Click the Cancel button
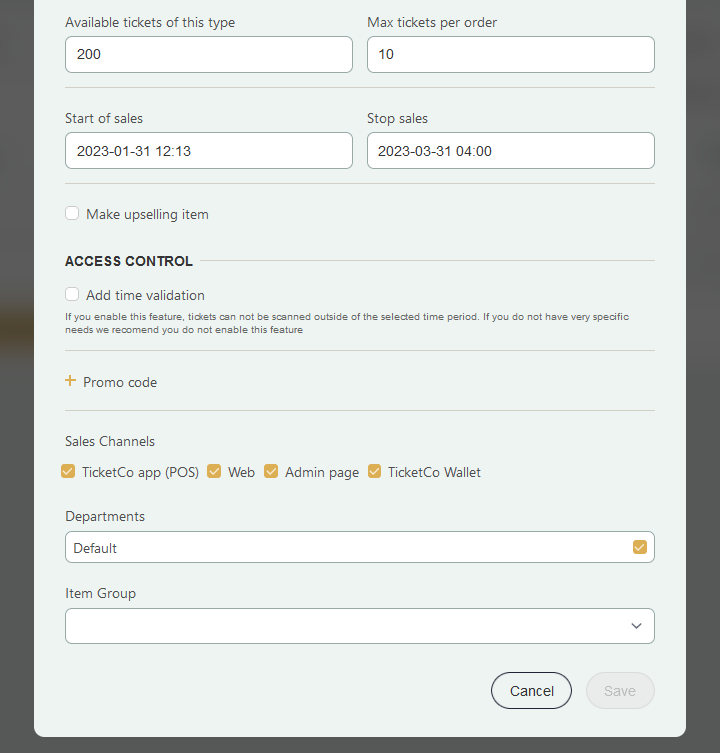 pyautogui.click(x=531, y=691)
